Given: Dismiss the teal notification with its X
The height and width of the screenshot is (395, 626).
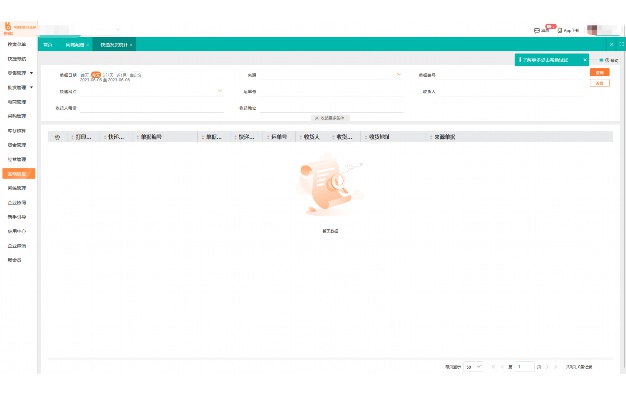Looking at the screenshot, I should (x=584, y=60).
